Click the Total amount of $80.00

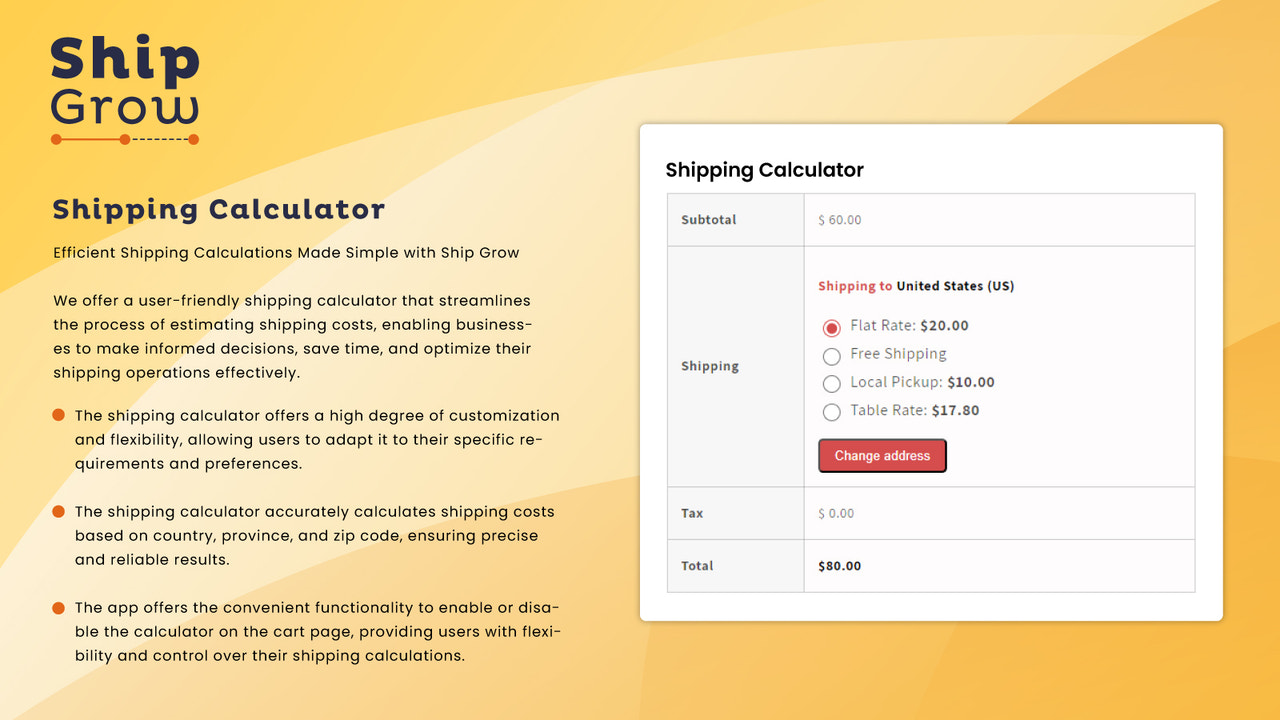[x=839, y=565]
